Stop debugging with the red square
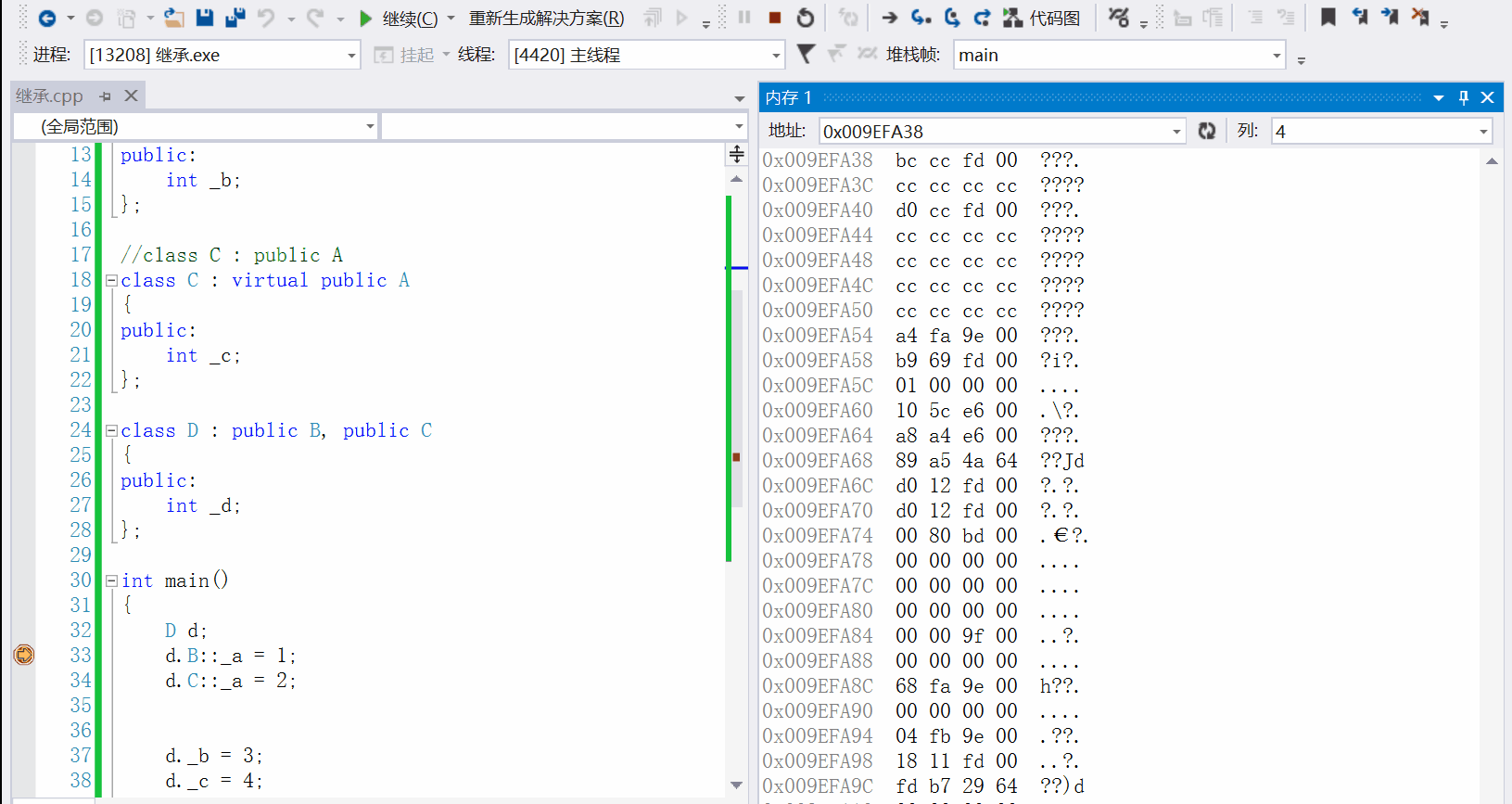The height and width of the screenshot is (804, 1512). coord(775,18)
